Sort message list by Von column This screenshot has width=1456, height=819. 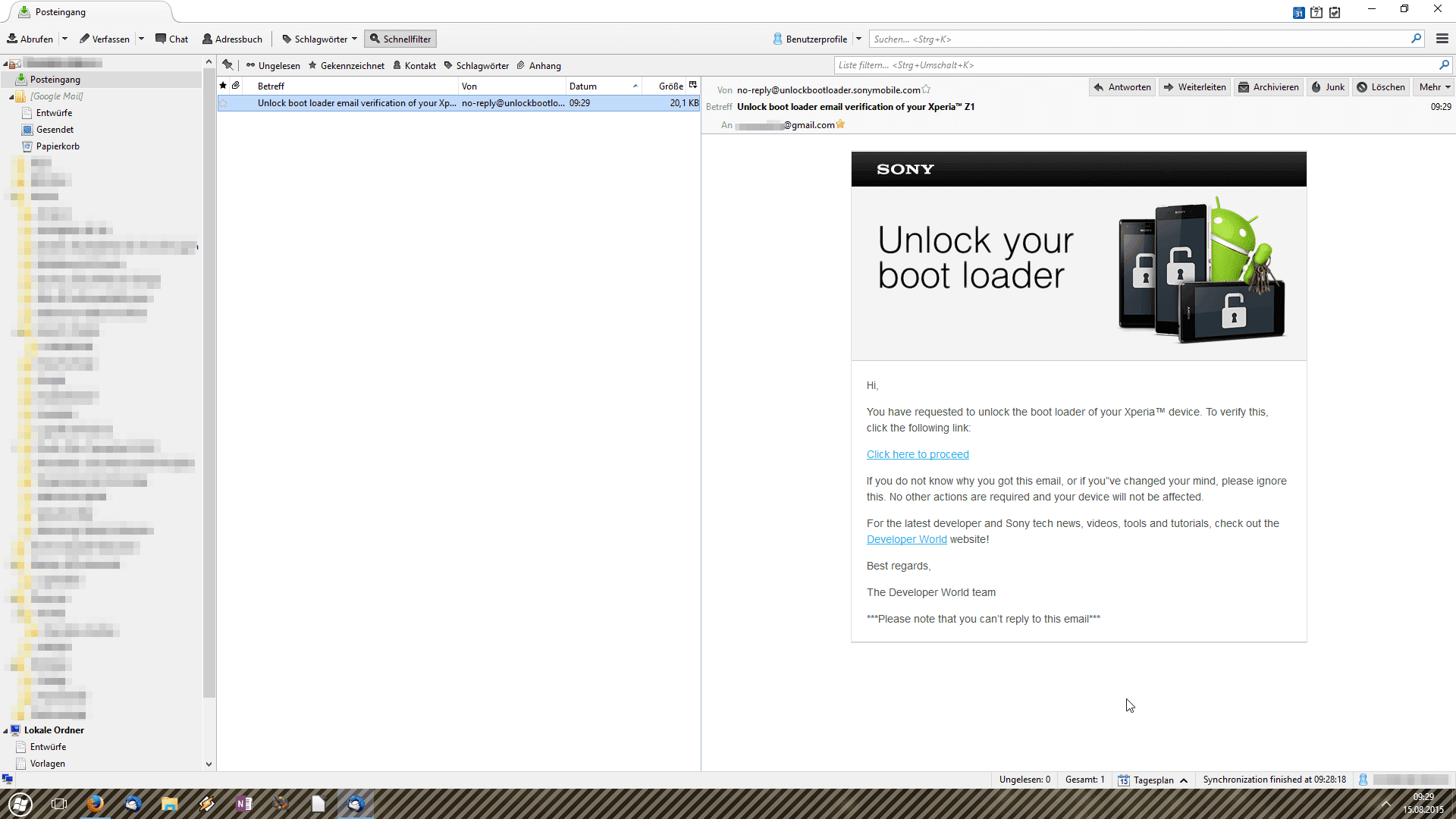512,86
